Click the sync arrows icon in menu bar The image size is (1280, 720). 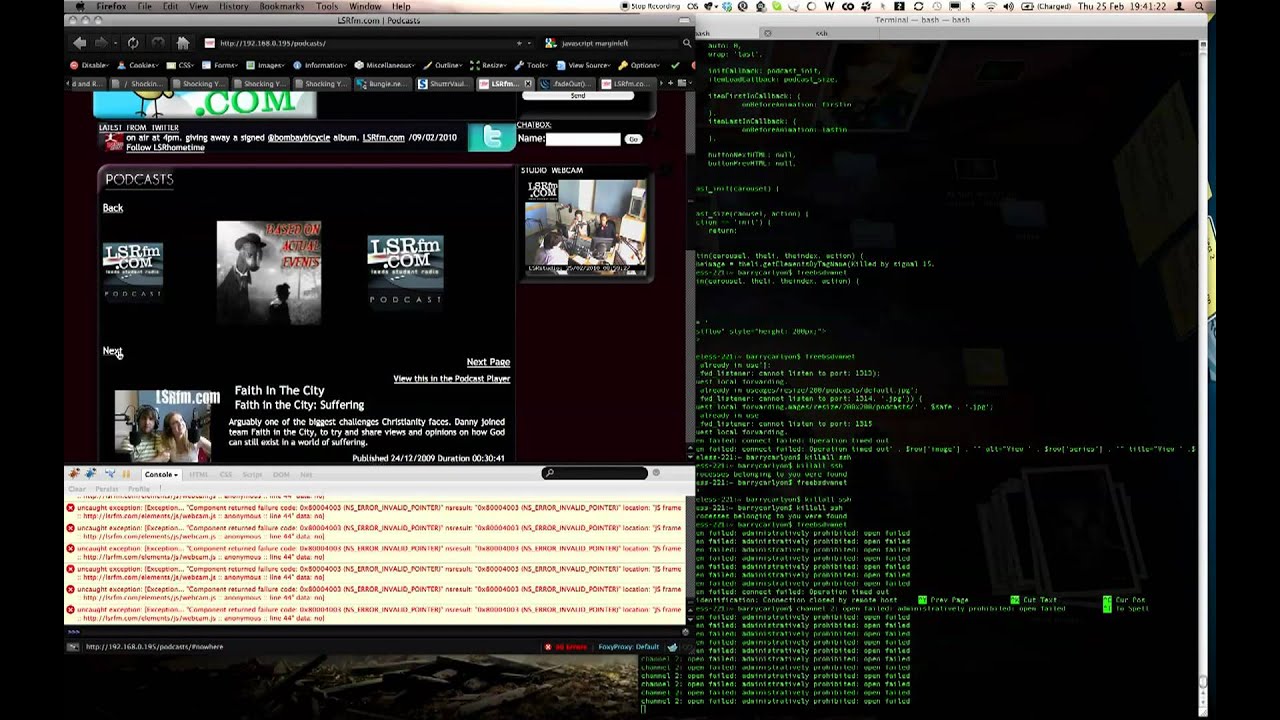coord(918,6)
